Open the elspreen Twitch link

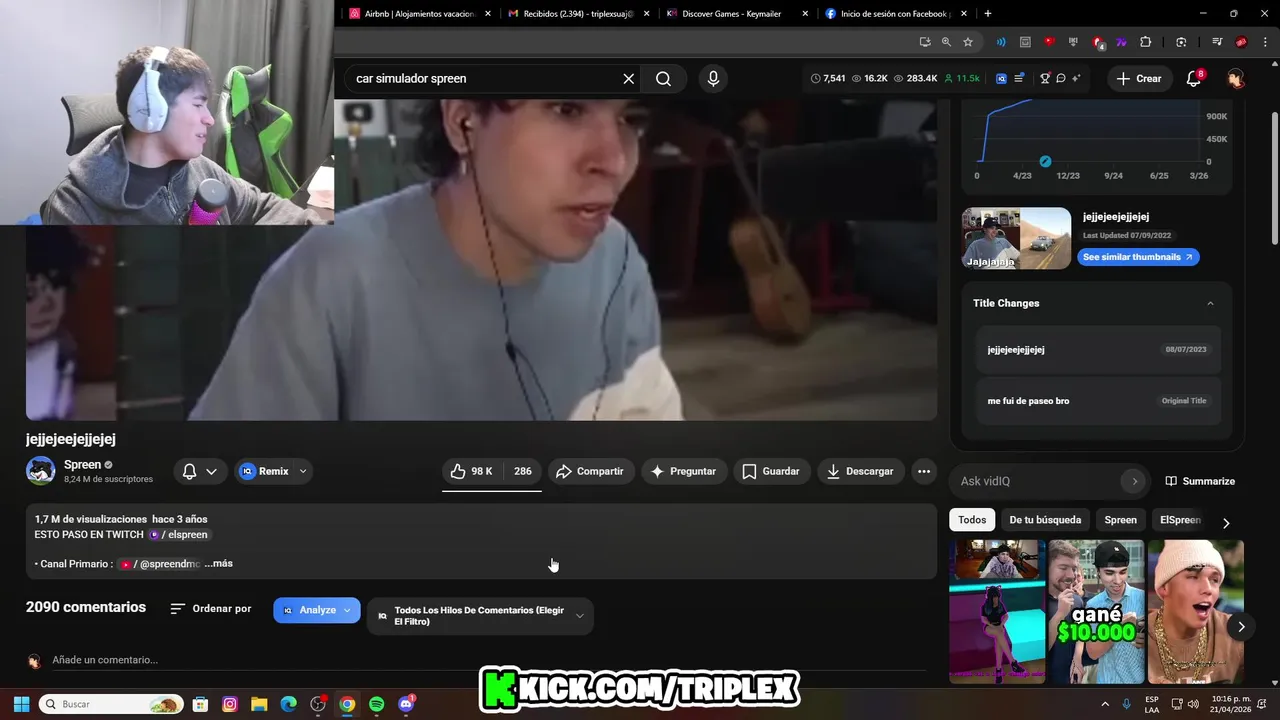[x=179, y=535]
